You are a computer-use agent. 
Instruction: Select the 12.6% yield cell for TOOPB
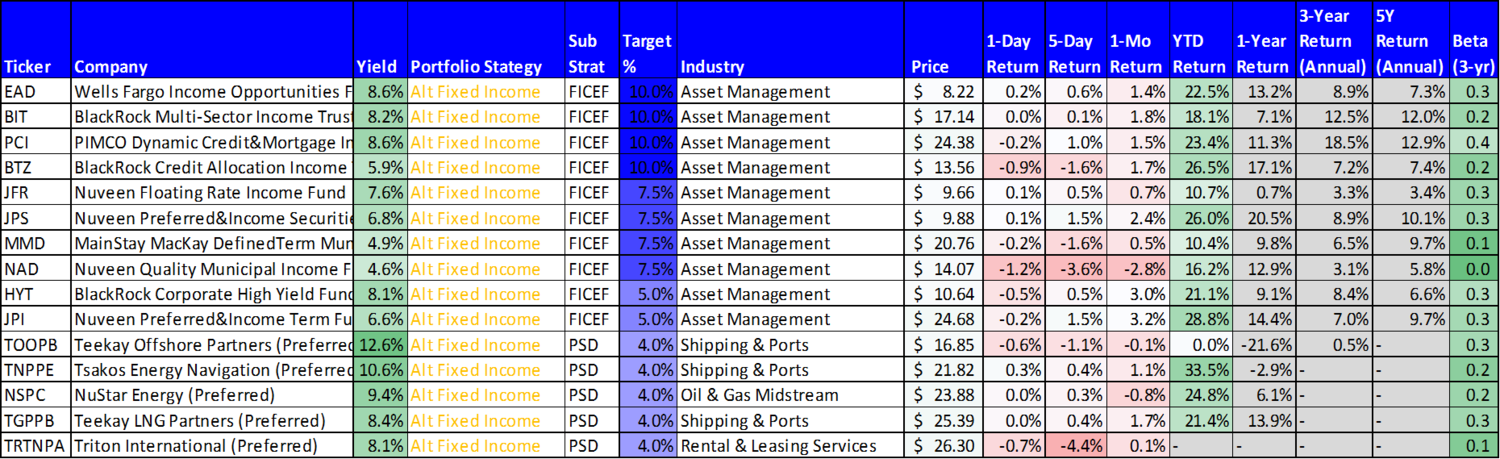pos(380,345)
